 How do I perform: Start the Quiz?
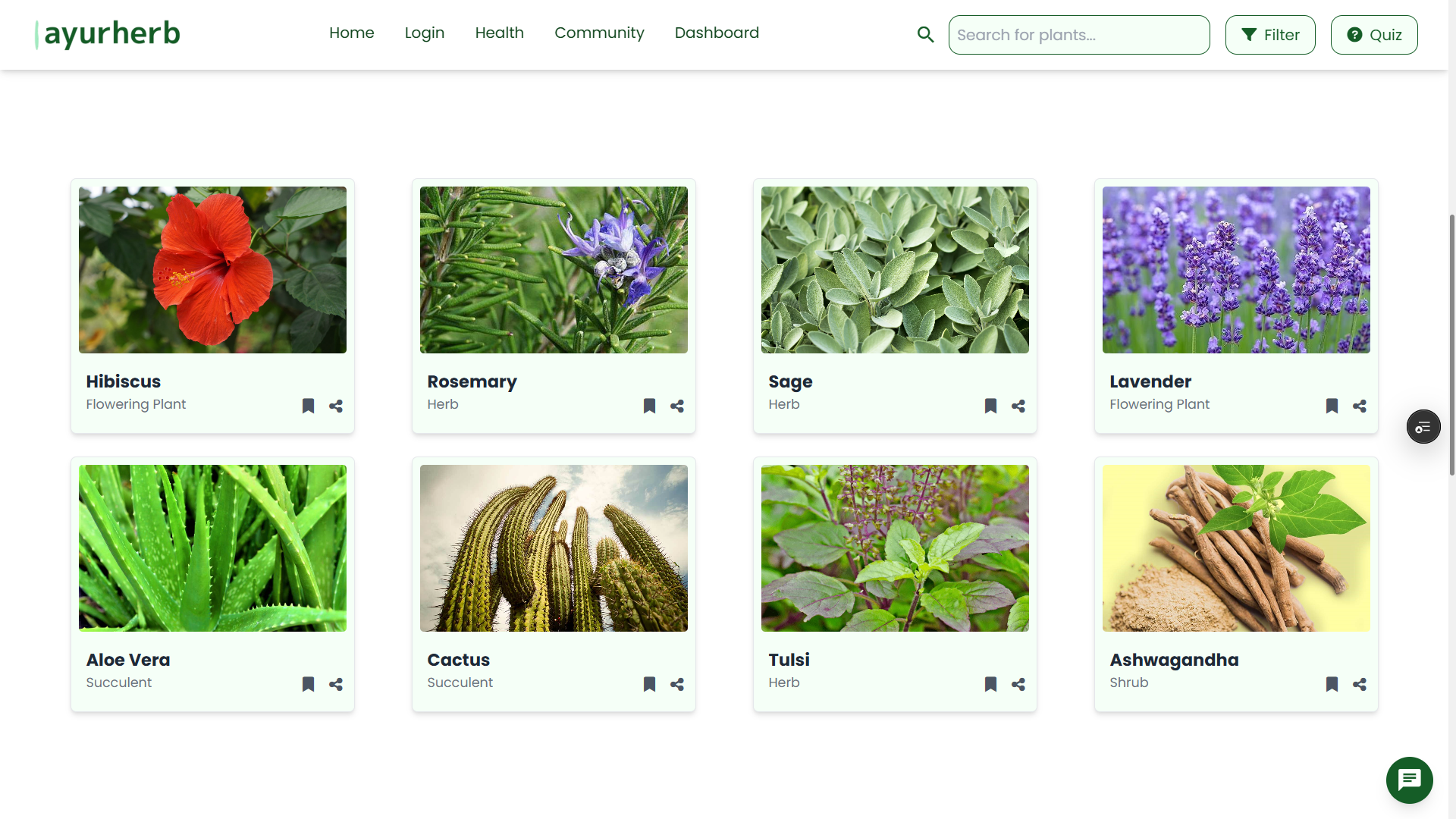coord(1373,34)
